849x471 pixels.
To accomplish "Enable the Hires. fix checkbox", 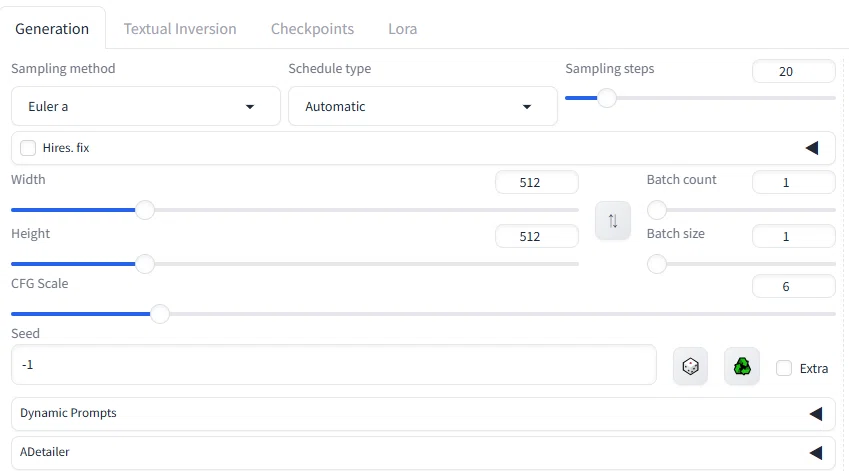I will click(28, 148).
